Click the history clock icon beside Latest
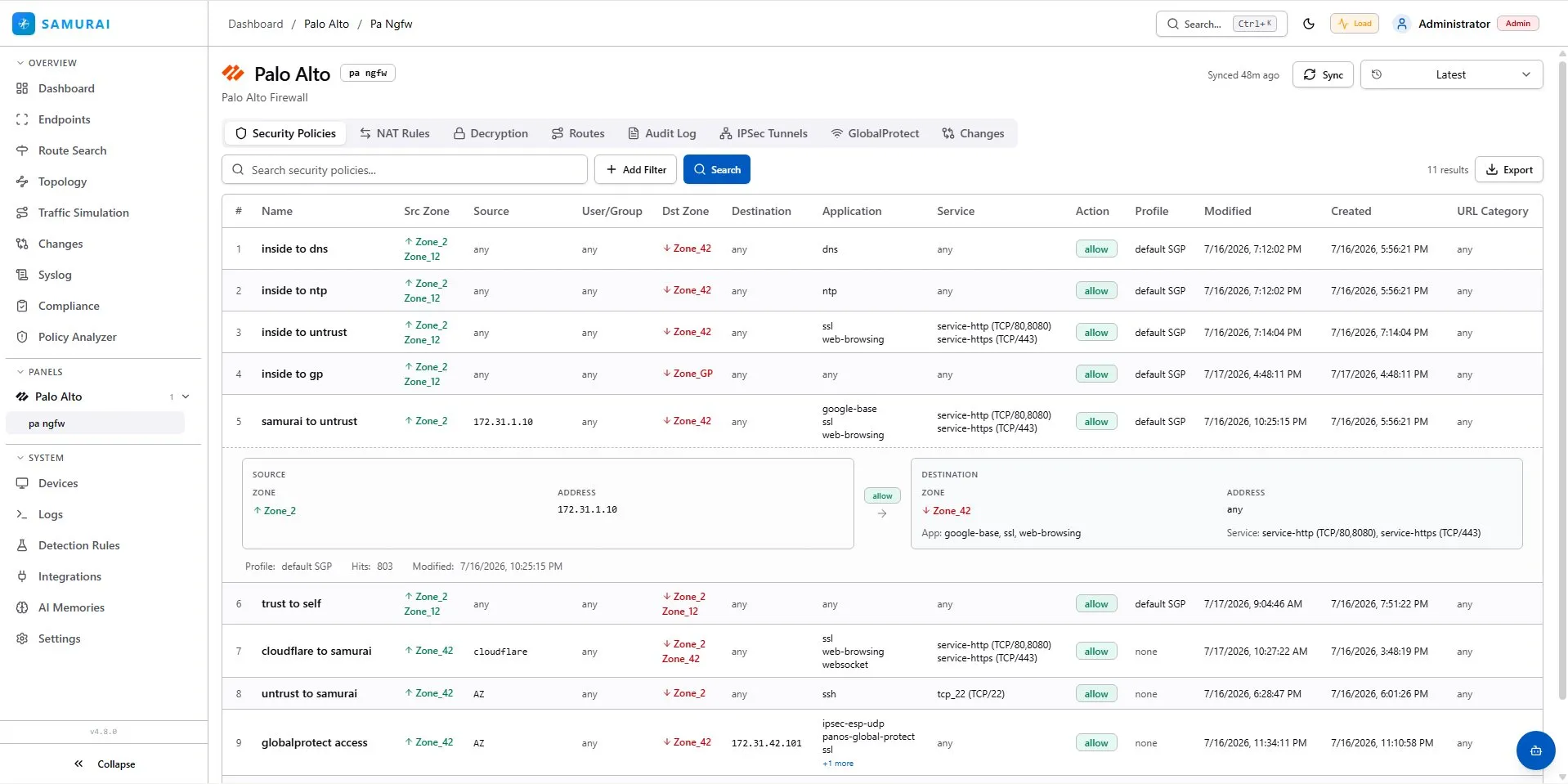The width and height of the screenshot is (1568, 784). click(x=1377, y=74)
